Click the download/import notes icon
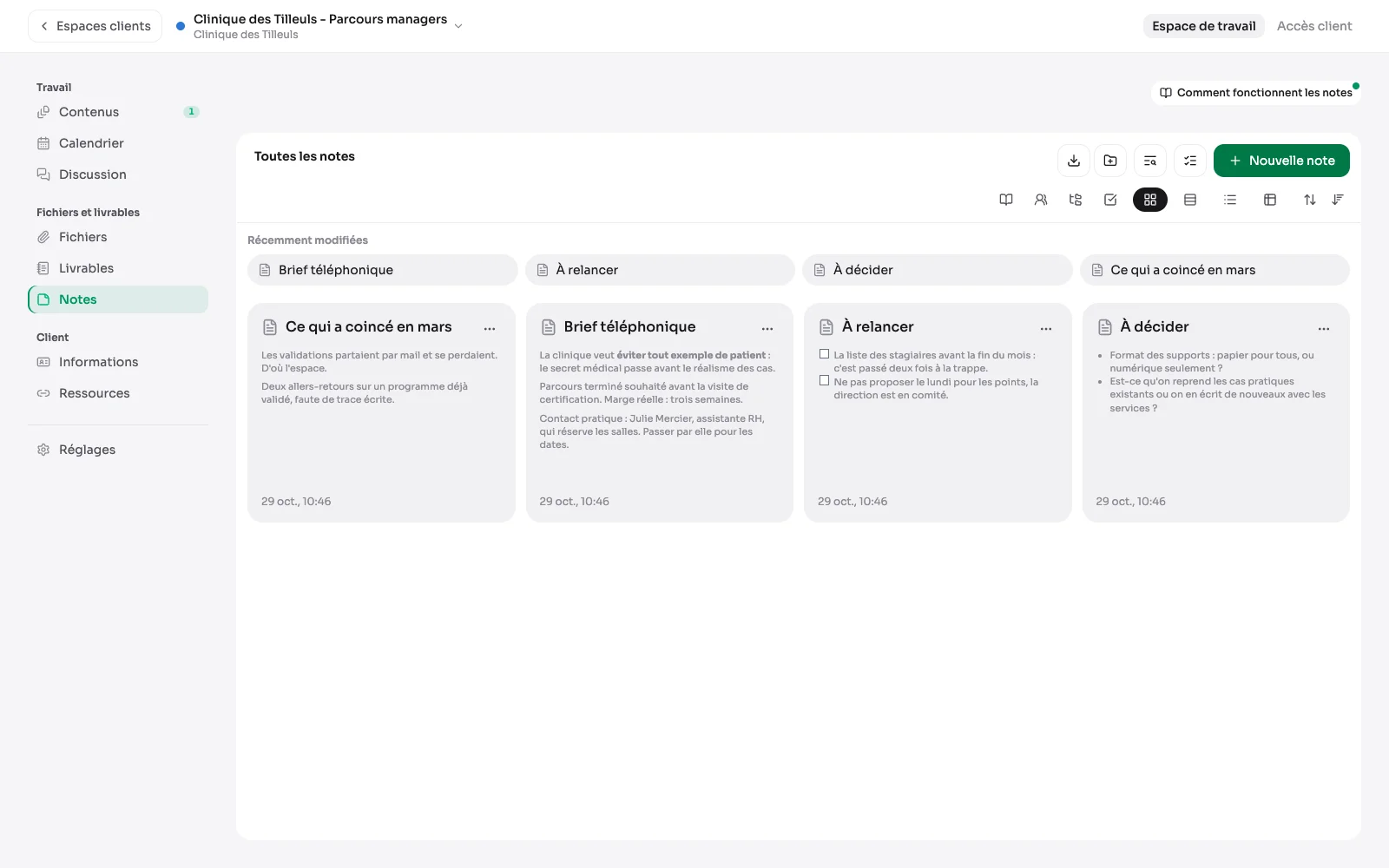 1074,161
